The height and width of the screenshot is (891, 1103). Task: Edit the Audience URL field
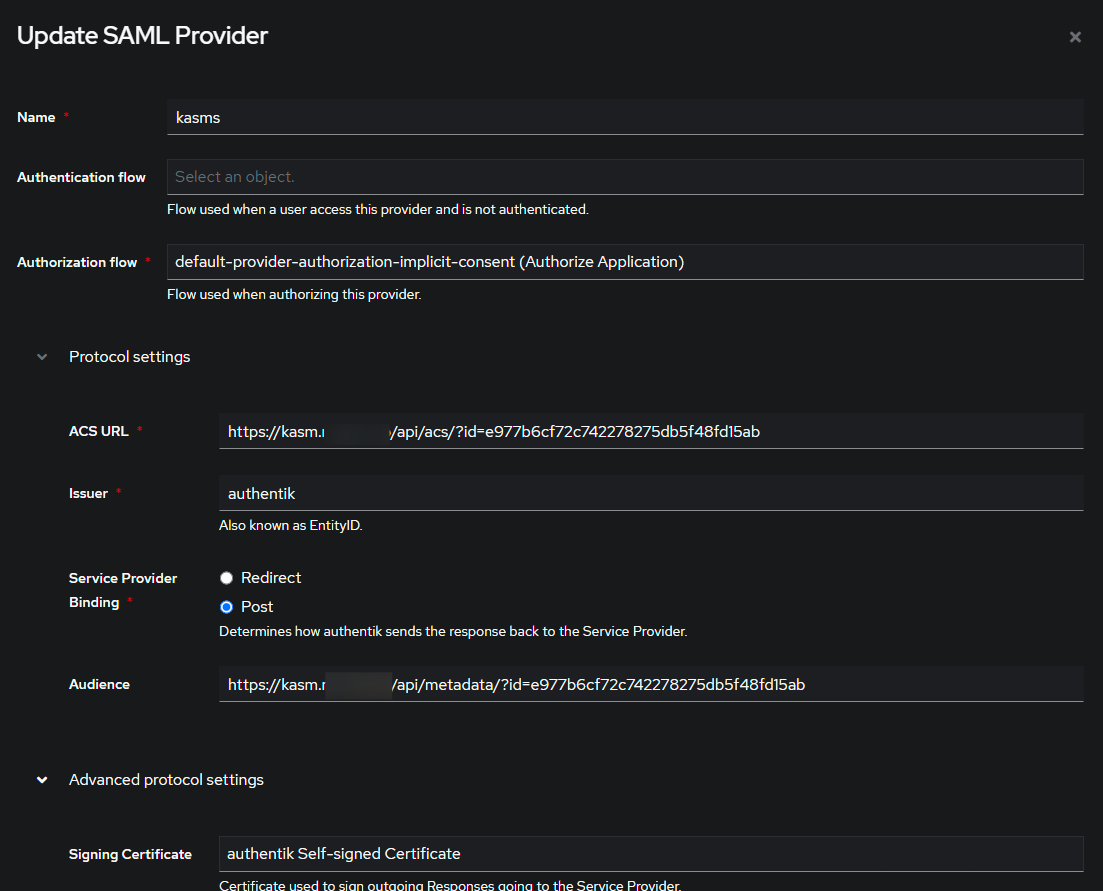651,684
